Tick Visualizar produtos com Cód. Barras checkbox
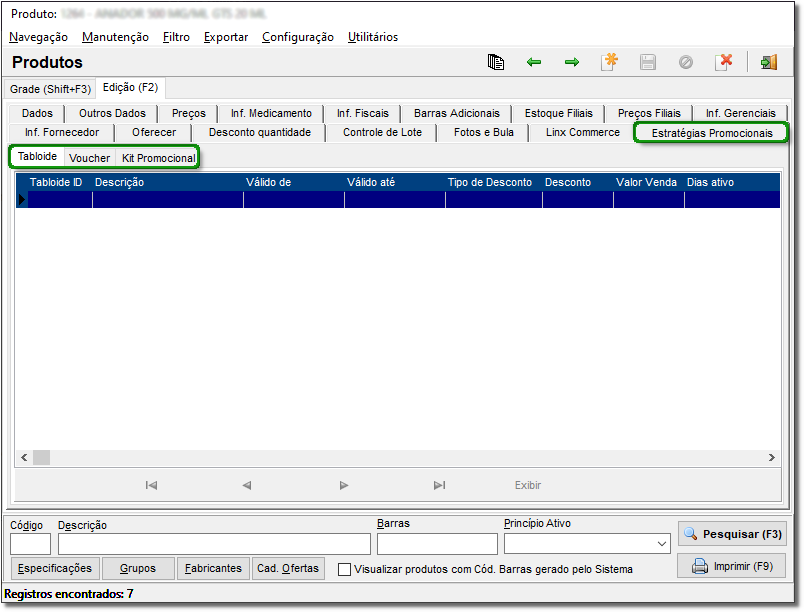Viewport: 804px width, 612px height. pyautogui.click(x=345, y=569)
